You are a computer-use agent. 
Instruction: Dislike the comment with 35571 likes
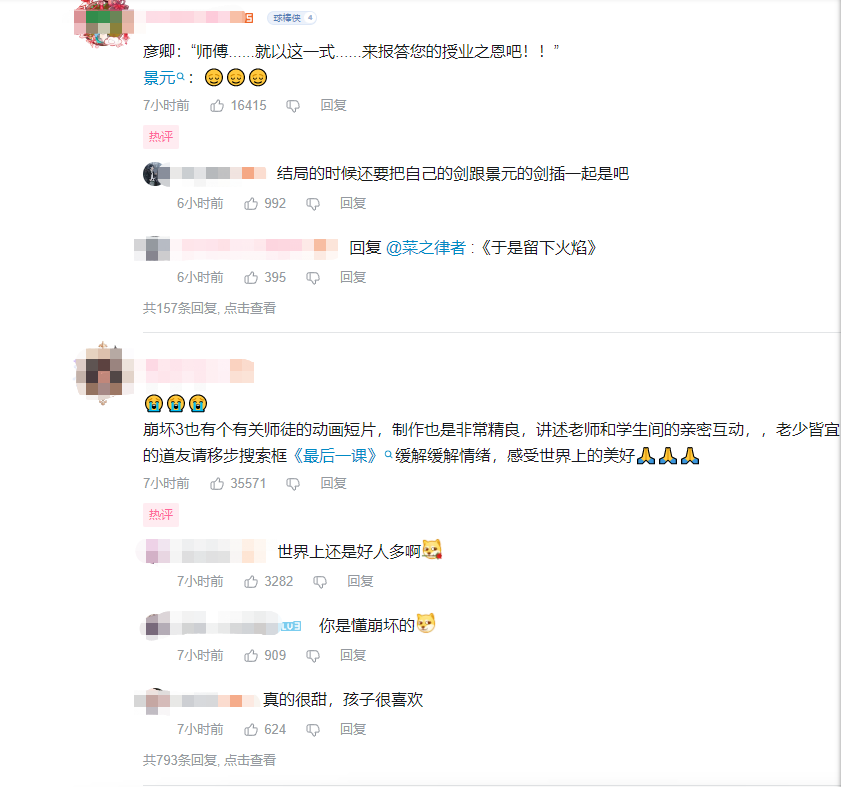pos(293,484)
